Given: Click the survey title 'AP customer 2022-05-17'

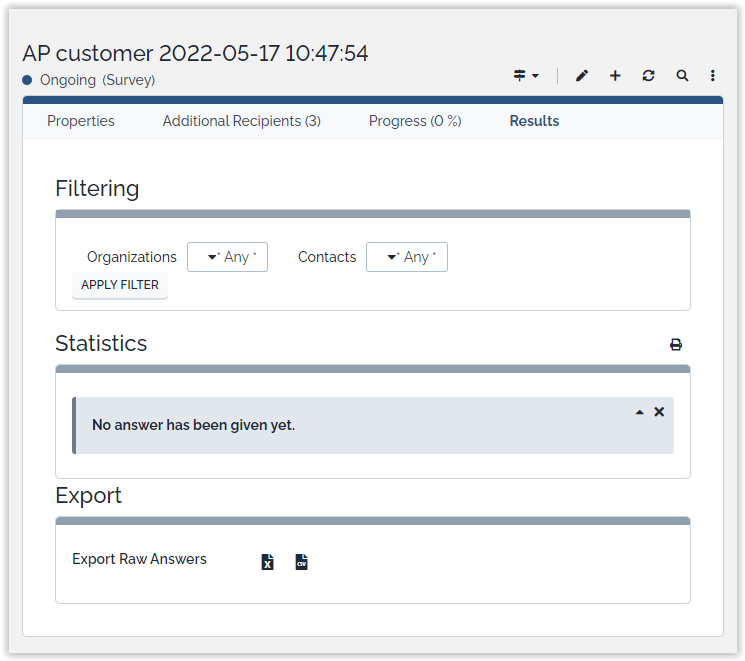Looking at the screenshot, I should tap(195, 54).
